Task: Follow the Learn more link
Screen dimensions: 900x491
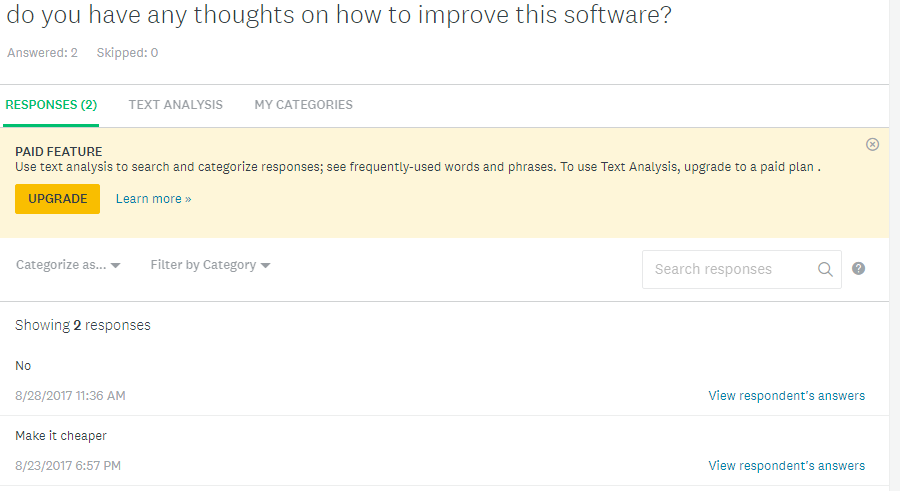Action: pyautogui.click(x=153, y=199)
